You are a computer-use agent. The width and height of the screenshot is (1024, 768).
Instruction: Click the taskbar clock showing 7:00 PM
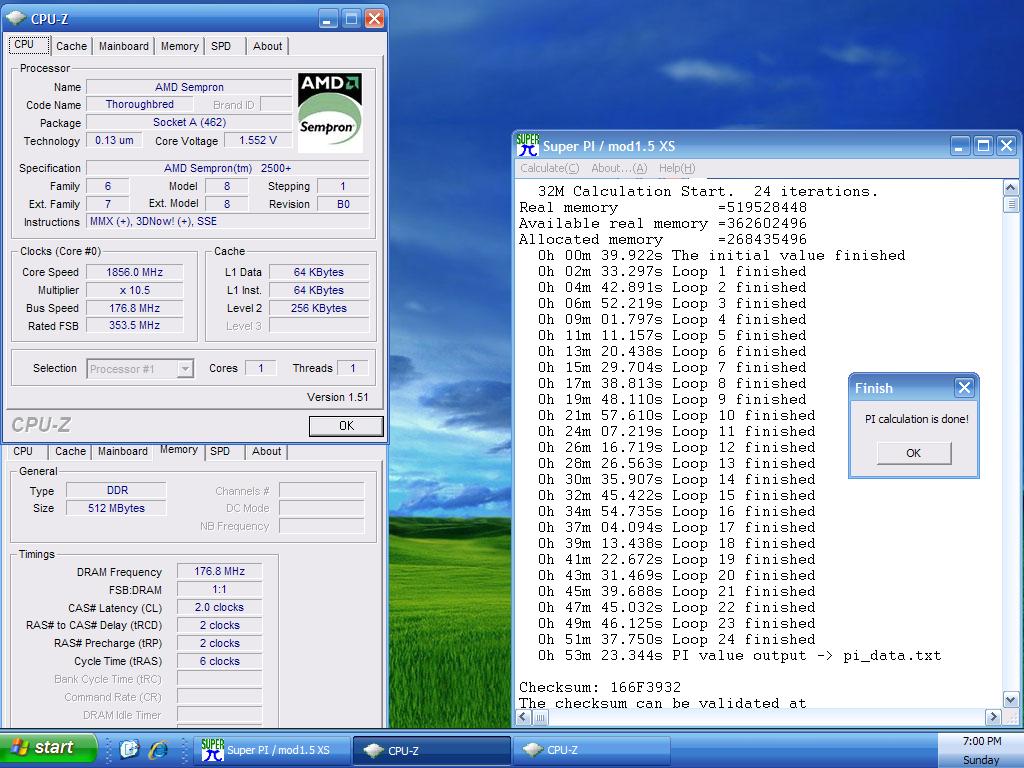coord(982,741)
